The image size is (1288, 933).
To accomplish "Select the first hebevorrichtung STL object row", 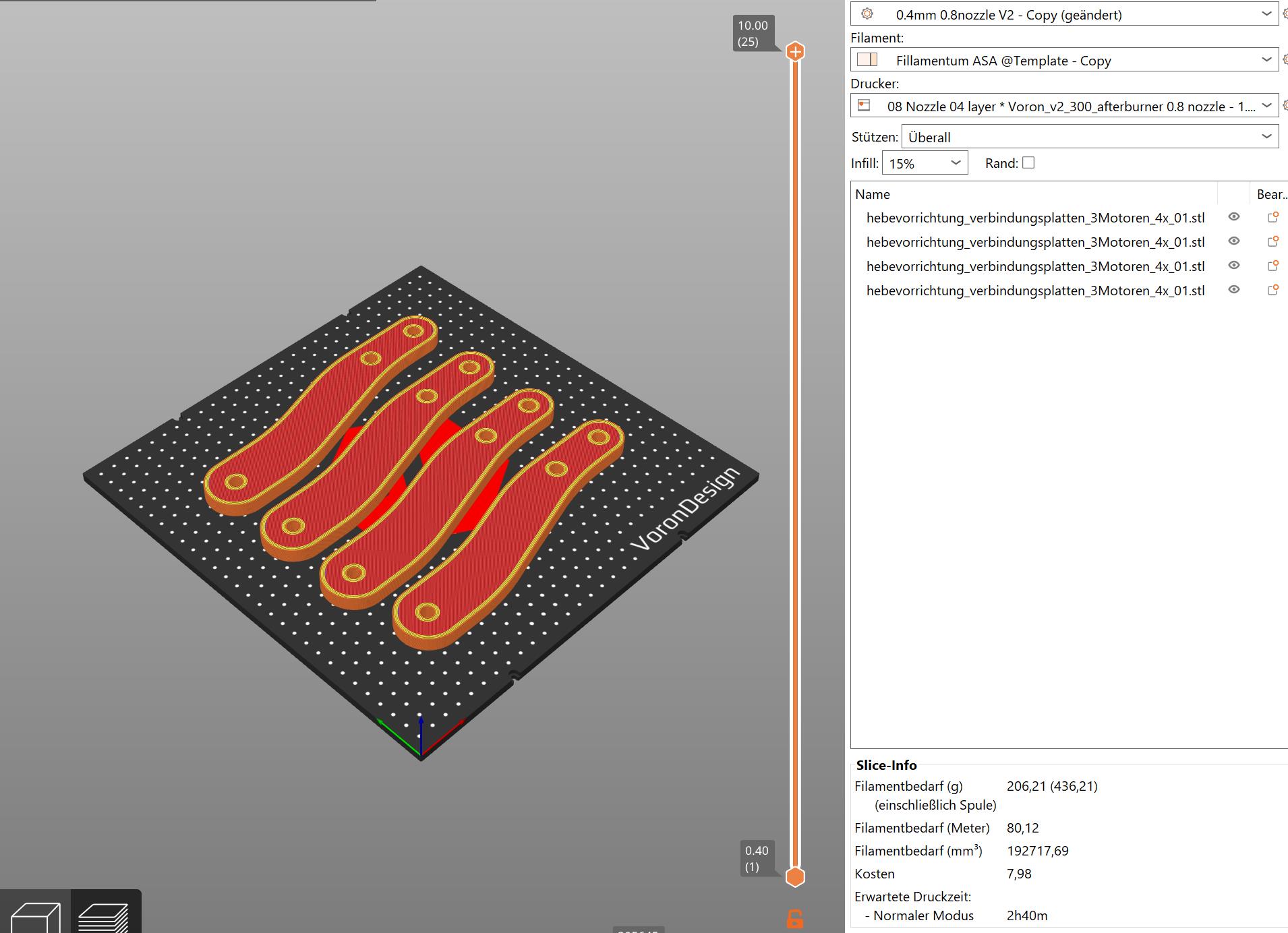I will click(x=1035, y=218).
